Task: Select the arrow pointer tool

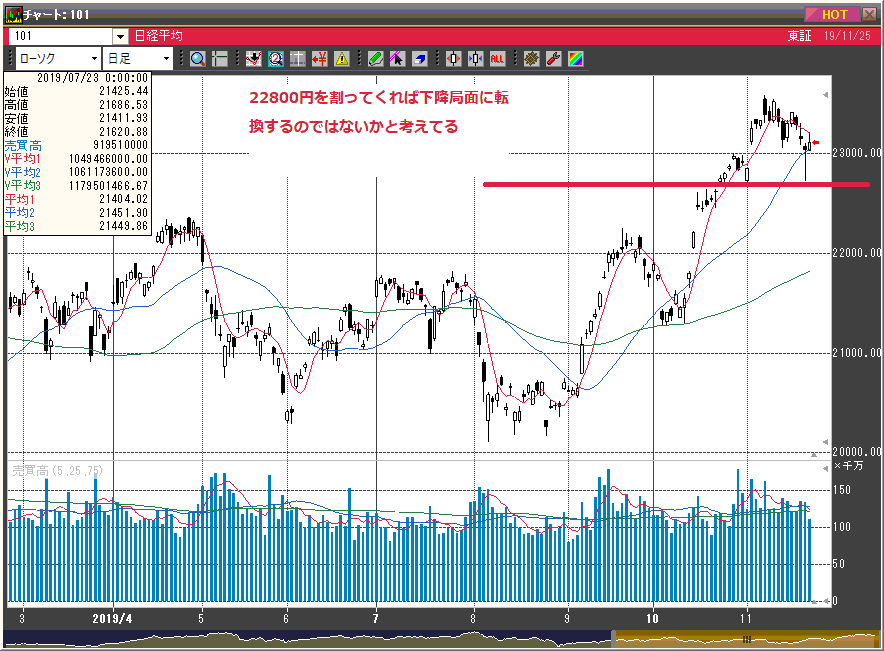Action: point(397,58)
